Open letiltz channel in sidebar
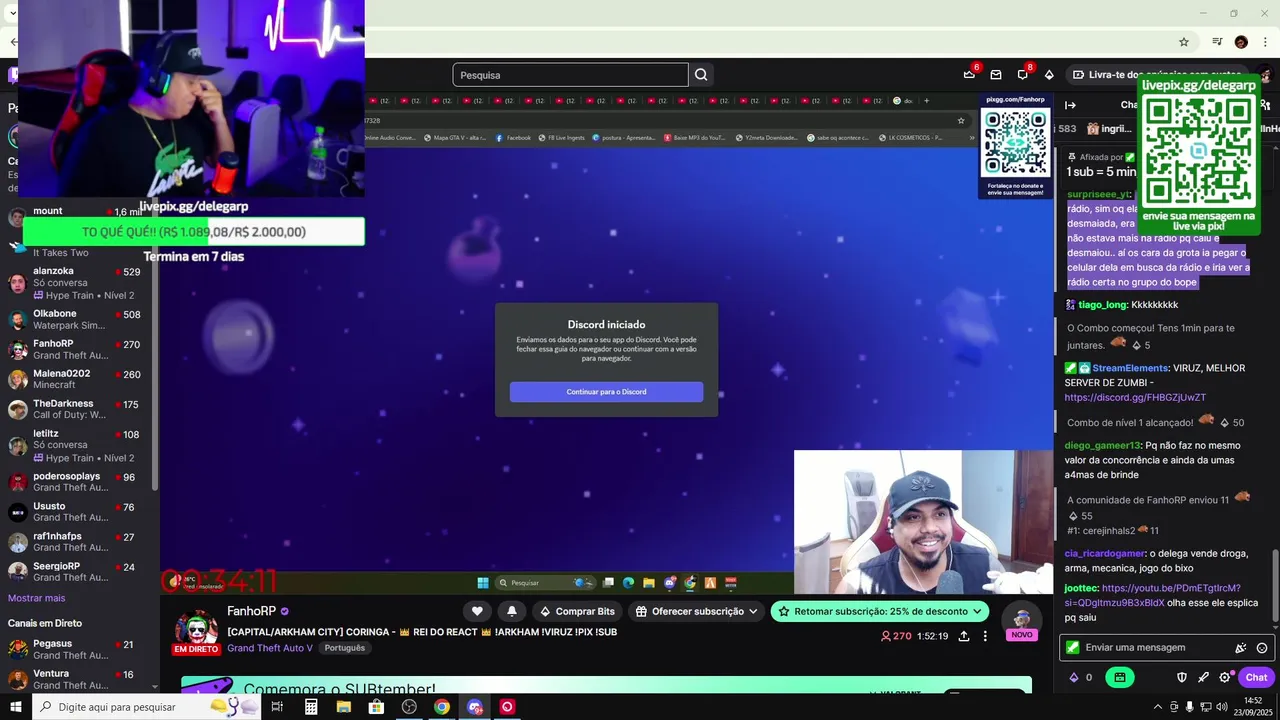The width and height of the screenshot is (1280, 720). (78, 446)
